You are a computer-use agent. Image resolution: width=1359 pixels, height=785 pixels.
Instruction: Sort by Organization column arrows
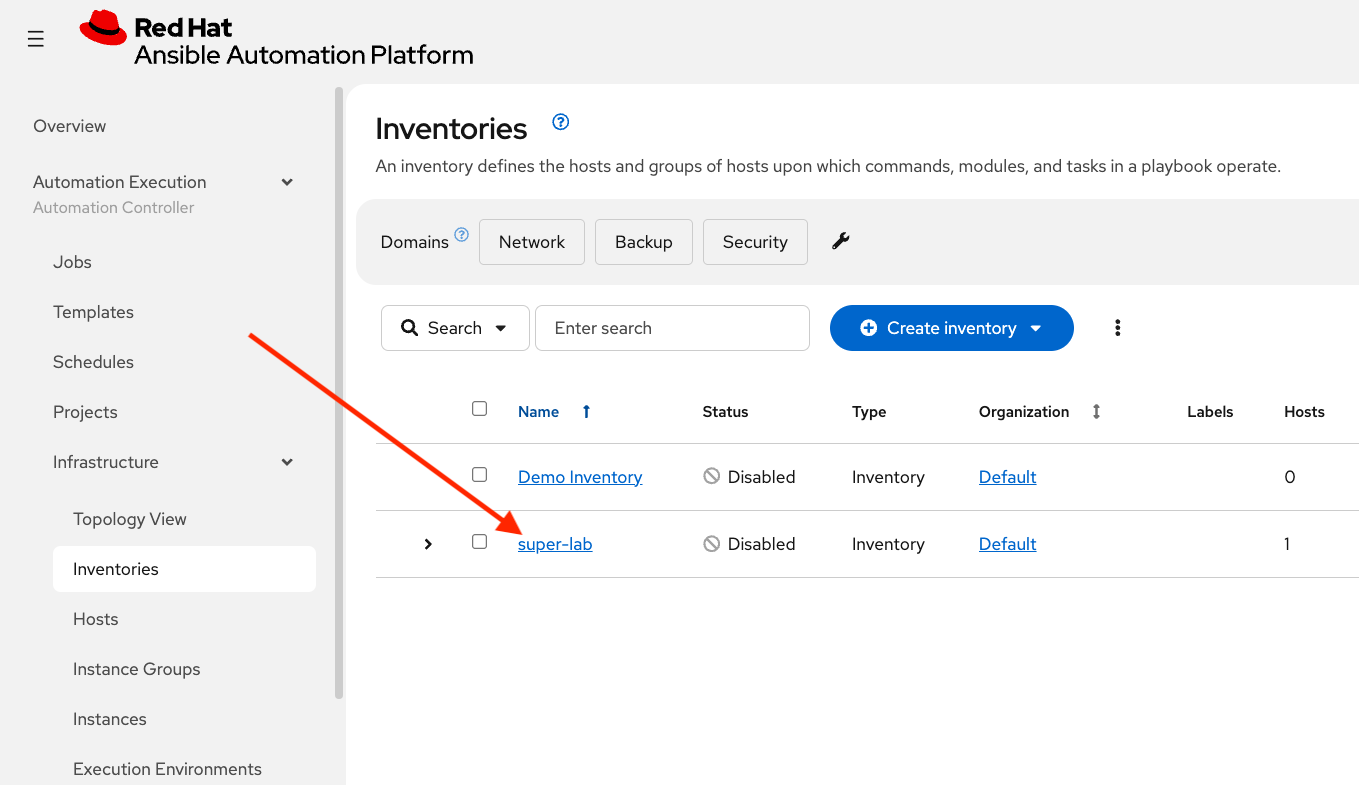click(1096, 411)
